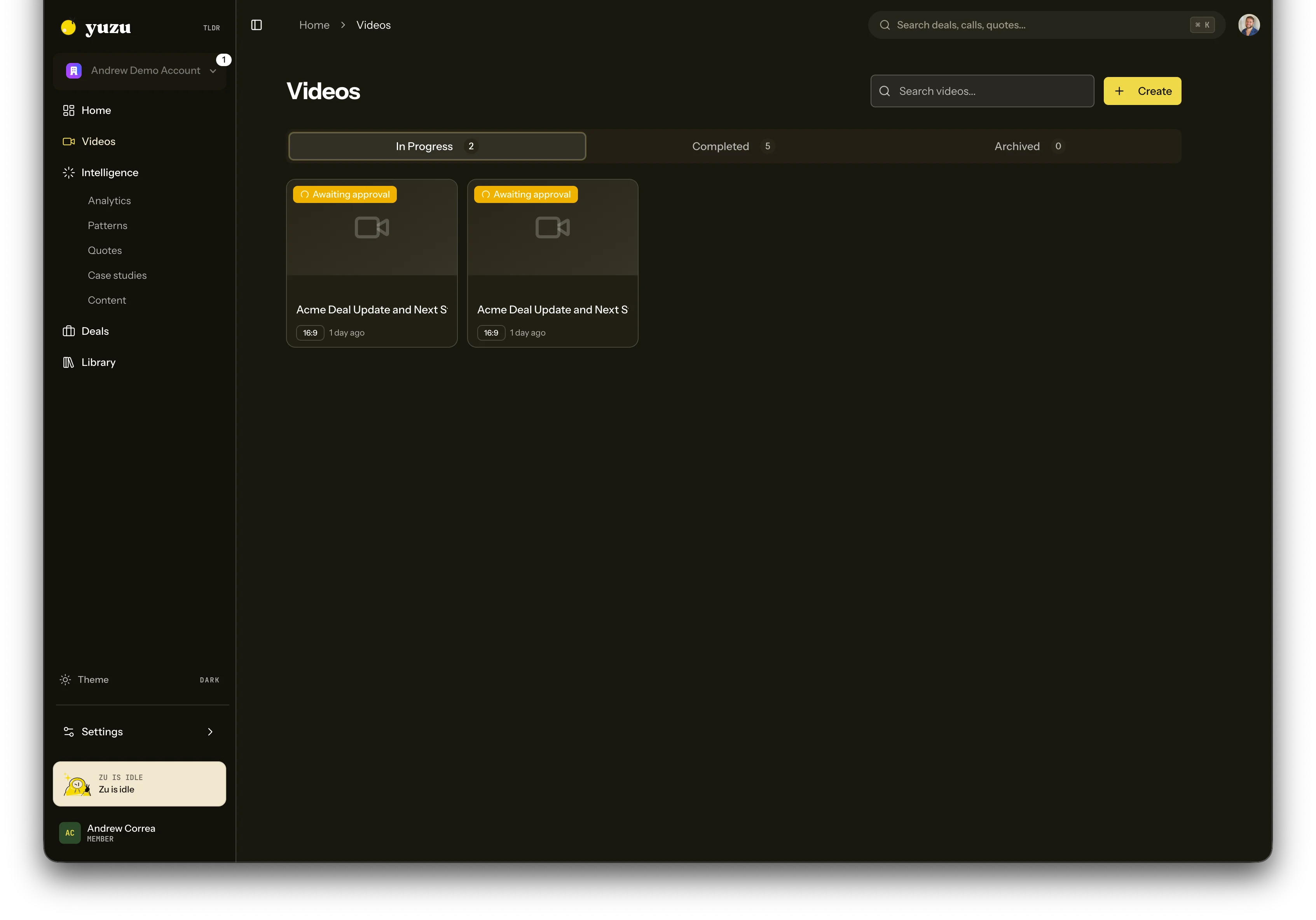
Task: Click the purple account building icon
Action: 73,70
